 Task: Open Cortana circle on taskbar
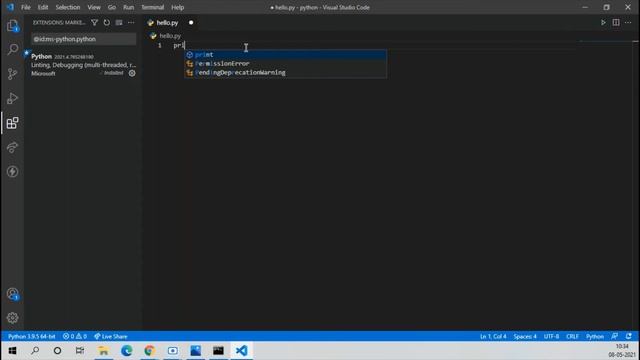pyautogui.click(x=58, y=351)
